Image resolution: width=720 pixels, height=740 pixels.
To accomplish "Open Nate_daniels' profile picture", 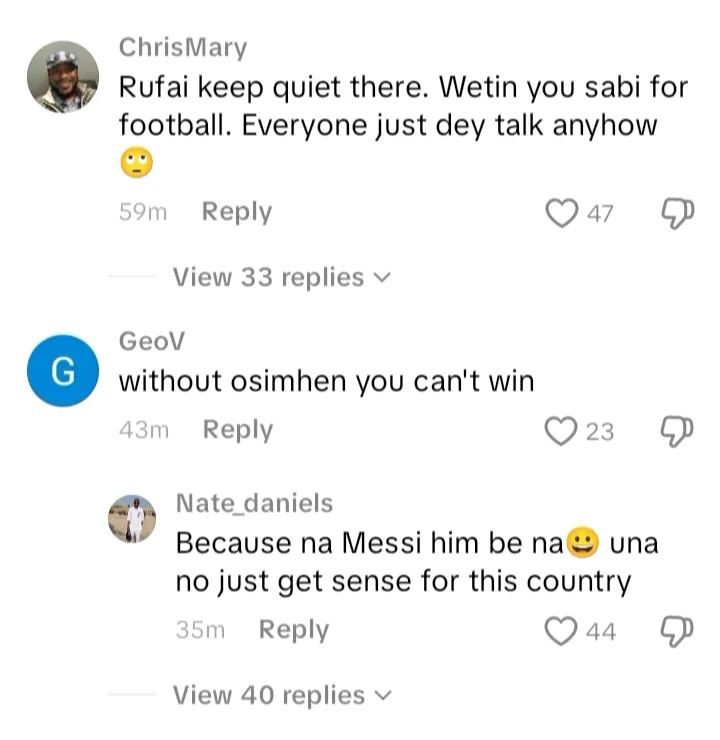I will coord(133,519).
